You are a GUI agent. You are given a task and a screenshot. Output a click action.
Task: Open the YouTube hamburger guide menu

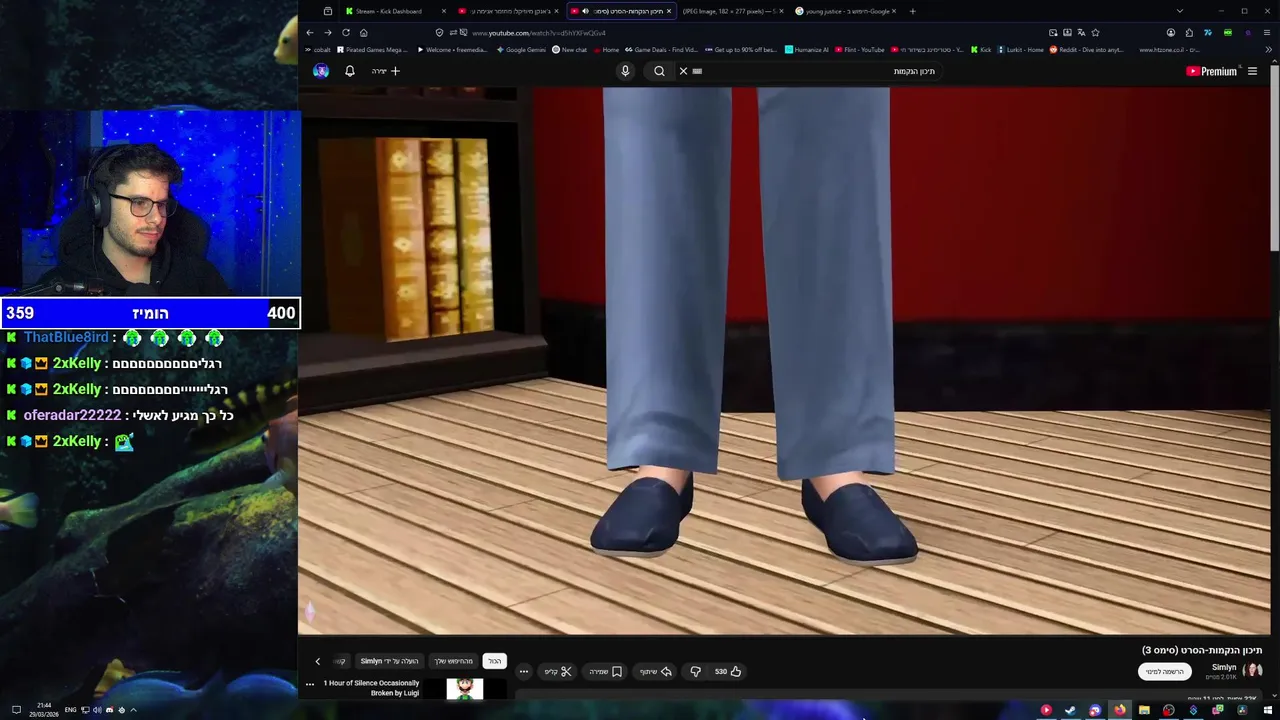point(1252,71)
